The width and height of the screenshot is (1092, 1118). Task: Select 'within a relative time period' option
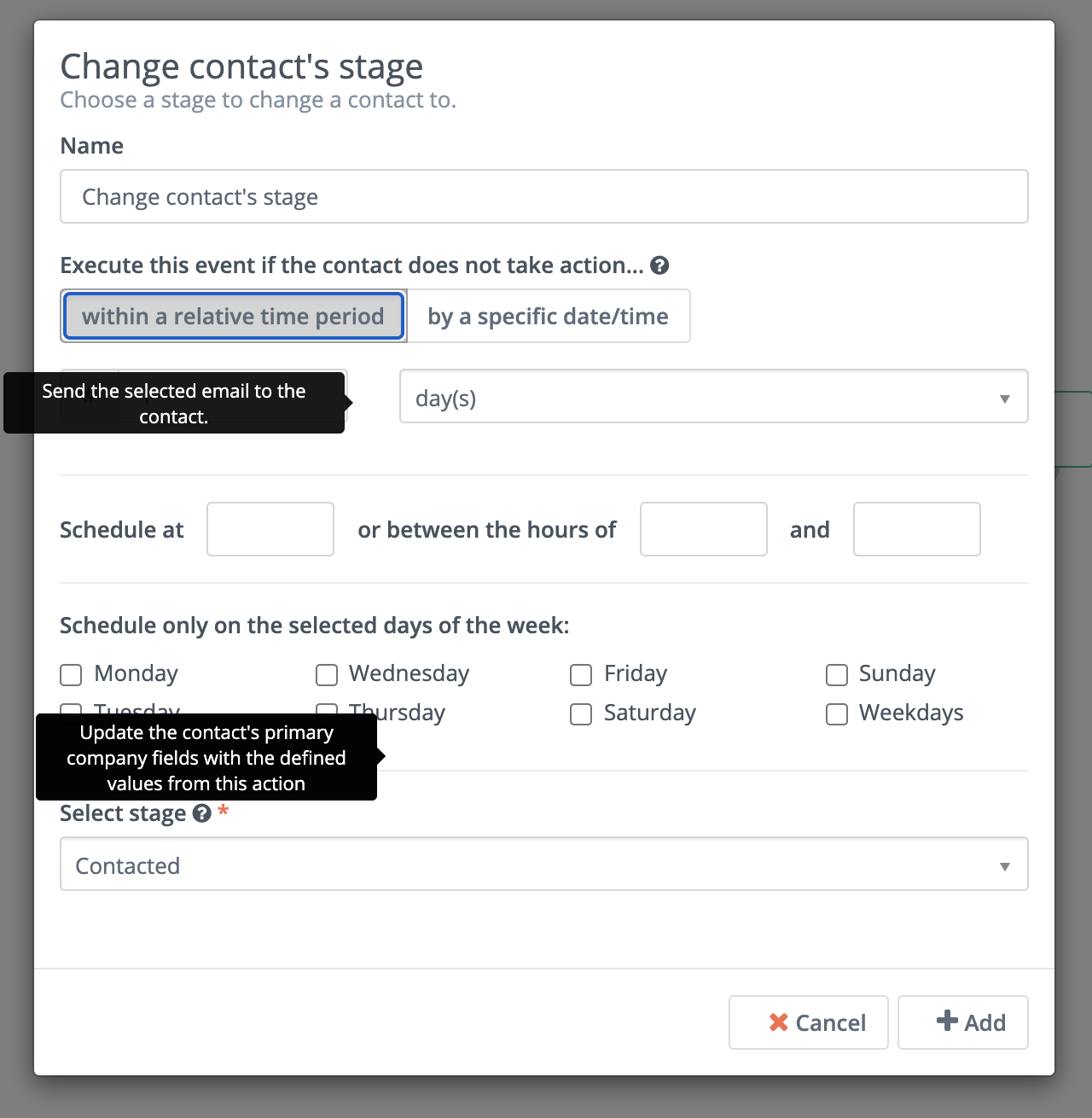tap(234, 316)
